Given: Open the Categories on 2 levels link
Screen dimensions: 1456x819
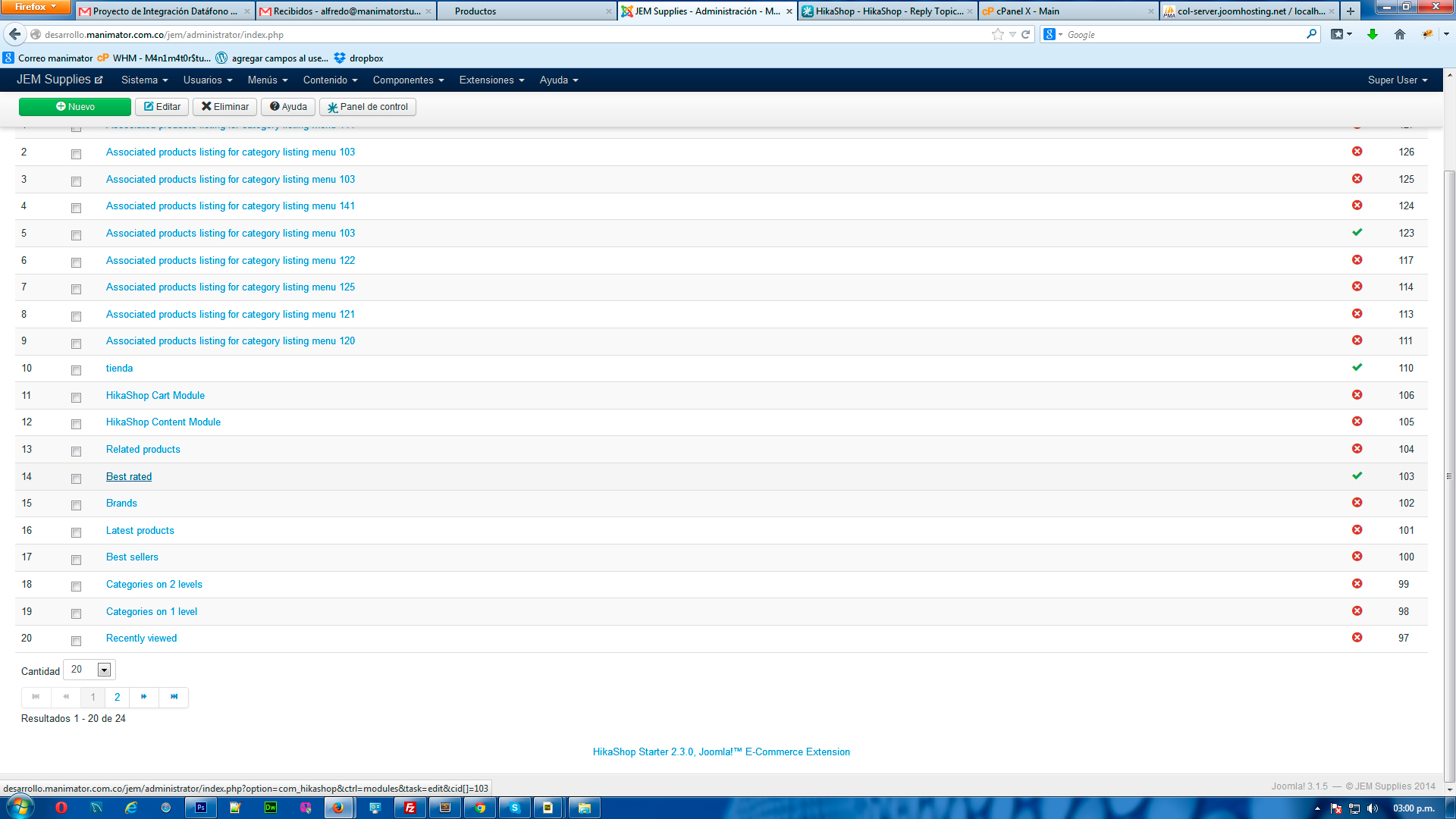Looking at the screenshot, I should point(154,584).
